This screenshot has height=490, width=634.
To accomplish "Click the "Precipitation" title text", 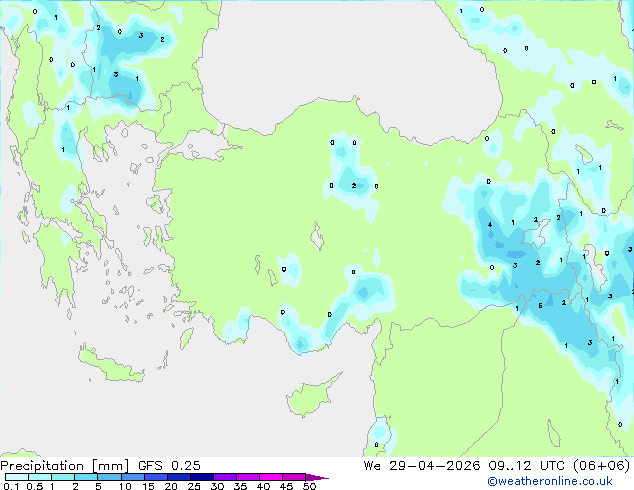I will [x=42, y=466].
